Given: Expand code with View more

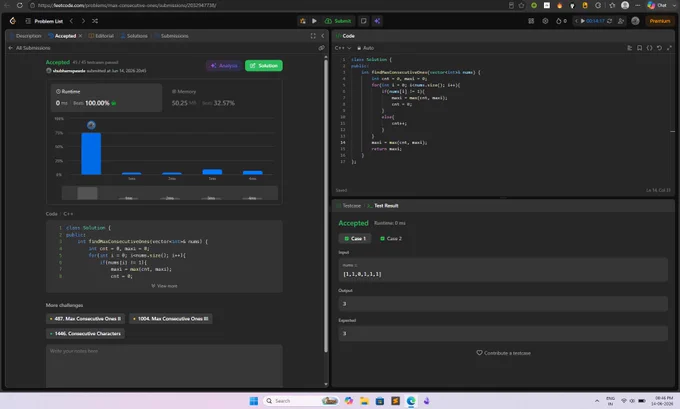Looking at the screenshot, I should 164,286.
